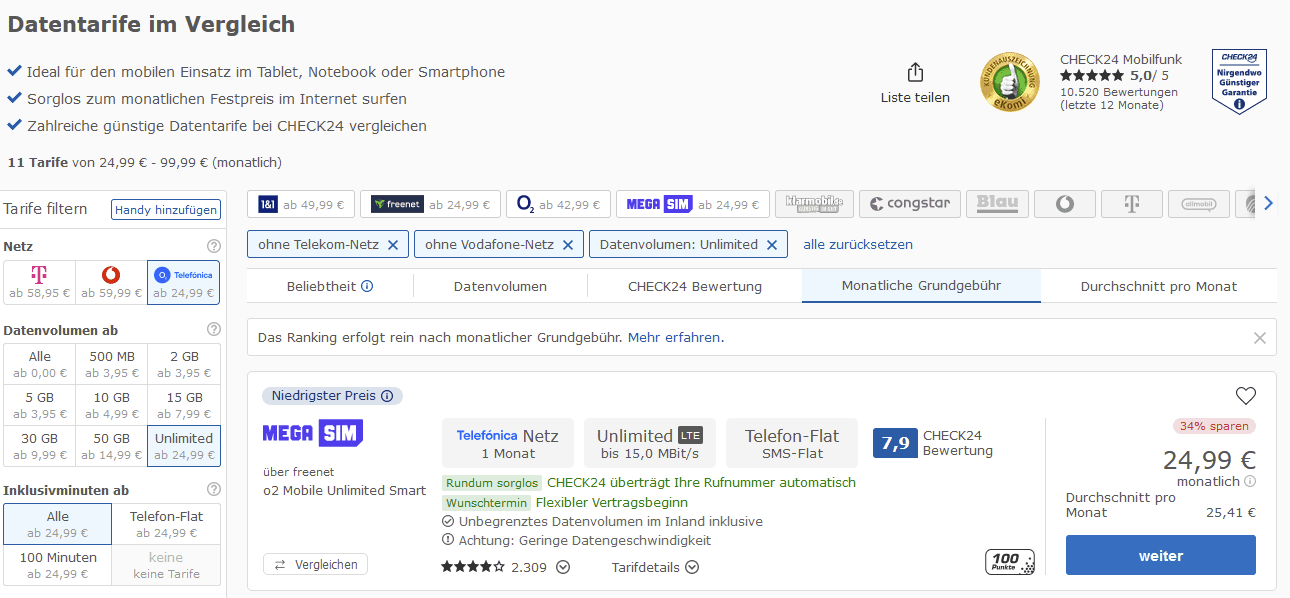Click the blue weiter button
The width and height of the screenshot is (1290, 598).
click(1160, 555)
